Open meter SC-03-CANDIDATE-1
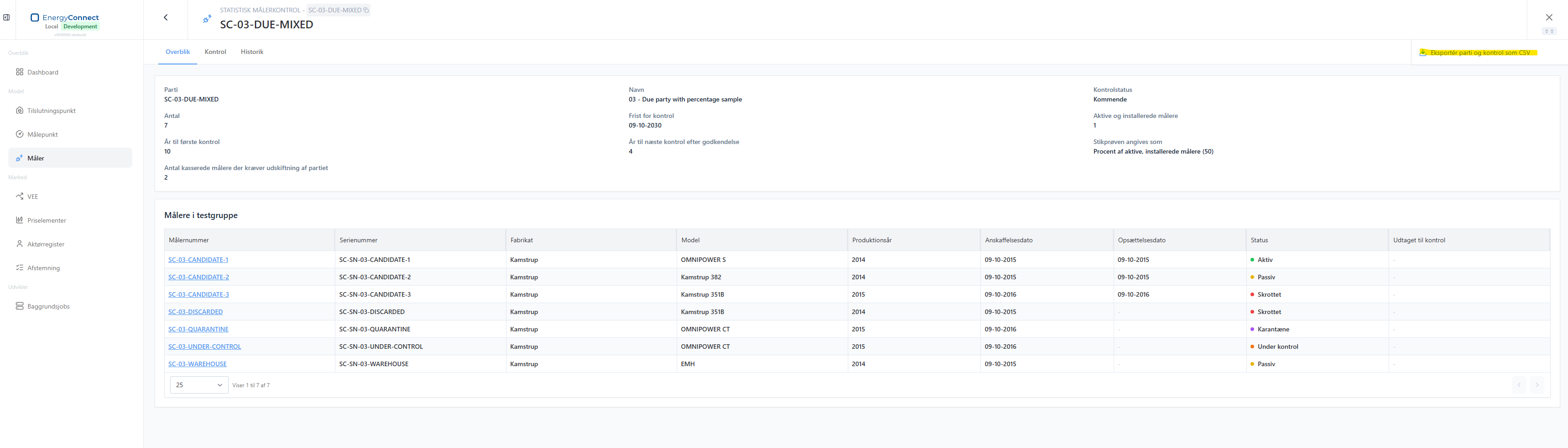This screenshot has height=448, width=1568. coord(199,260)
